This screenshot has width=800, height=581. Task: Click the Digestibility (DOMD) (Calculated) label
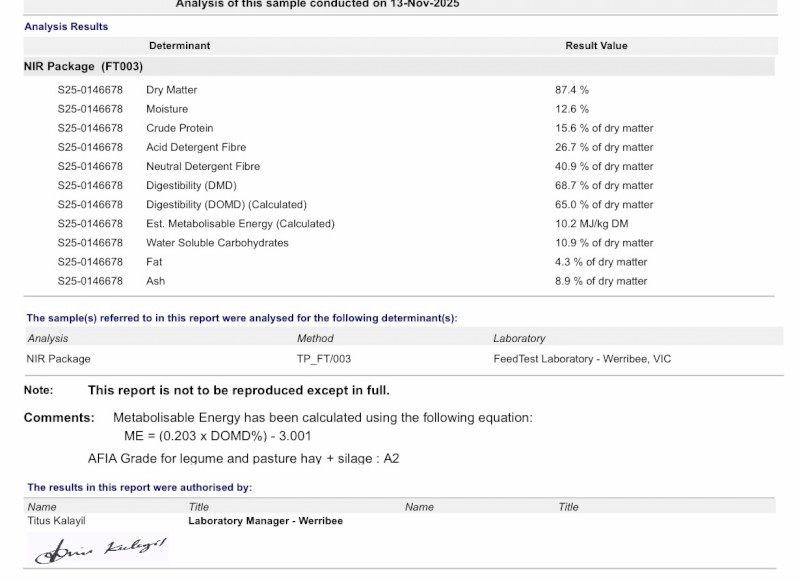click(x=226, y=204)
